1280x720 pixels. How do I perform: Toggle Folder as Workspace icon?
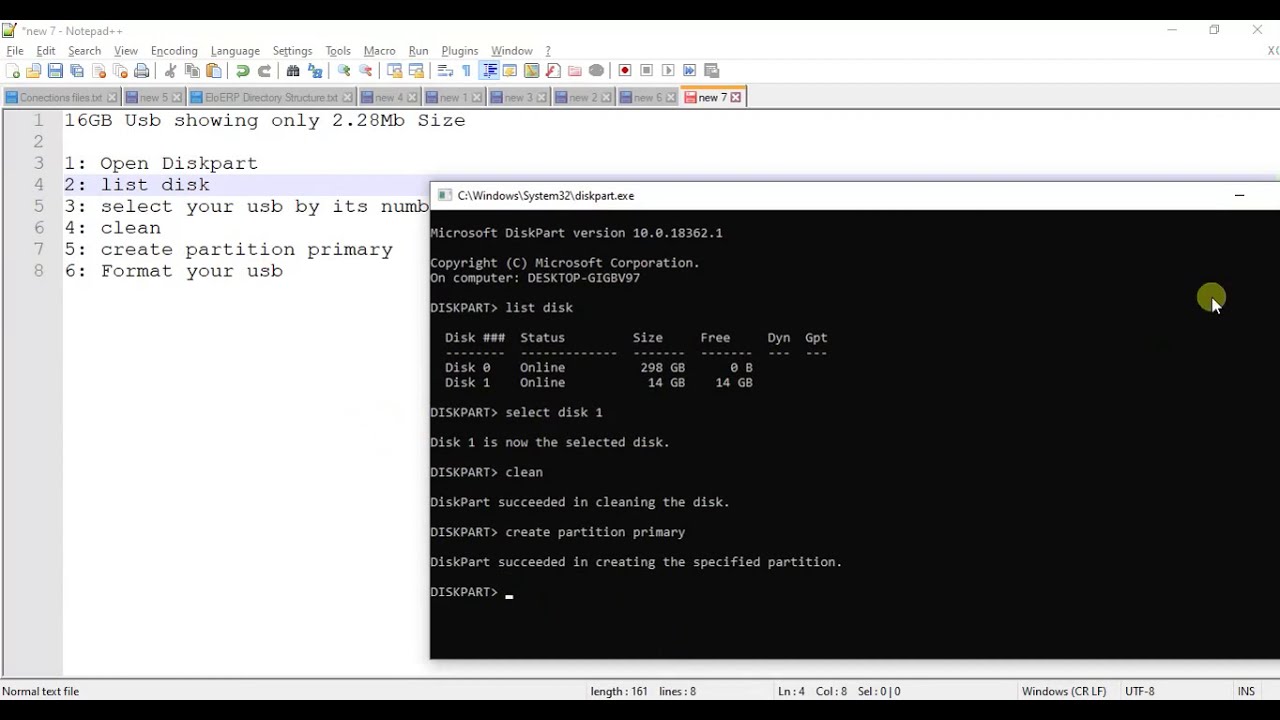tap(574, 70)
